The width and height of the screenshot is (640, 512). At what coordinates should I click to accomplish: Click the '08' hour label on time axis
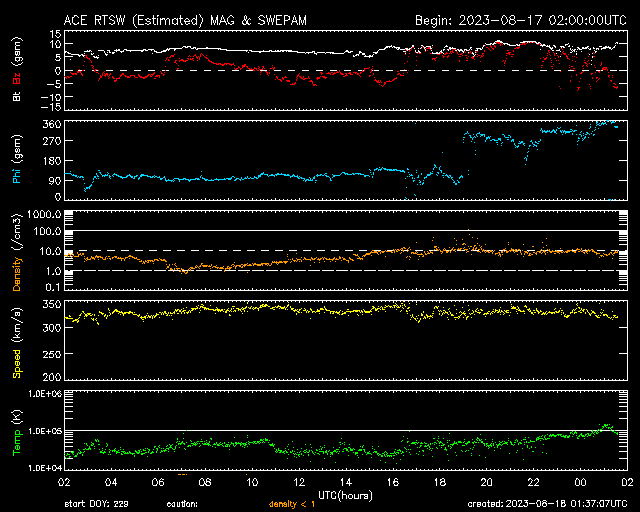(205, 483)
